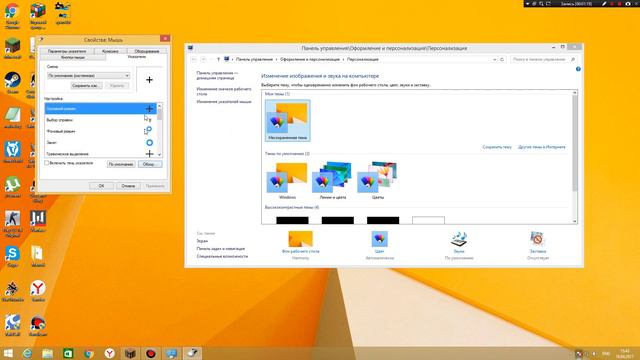Confirm mouse properties with OK

[x=101, y=186]
